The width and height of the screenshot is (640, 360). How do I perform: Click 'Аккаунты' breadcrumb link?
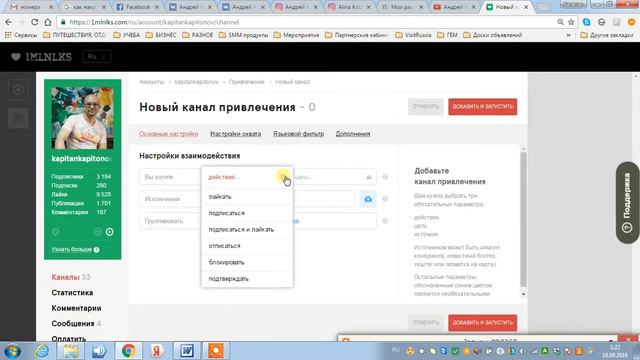click(x=151, y=82)
